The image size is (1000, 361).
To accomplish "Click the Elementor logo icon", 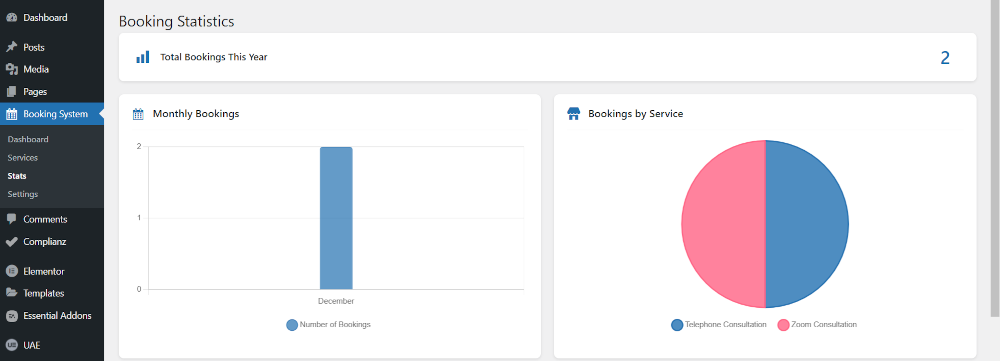I will [11, 271].
